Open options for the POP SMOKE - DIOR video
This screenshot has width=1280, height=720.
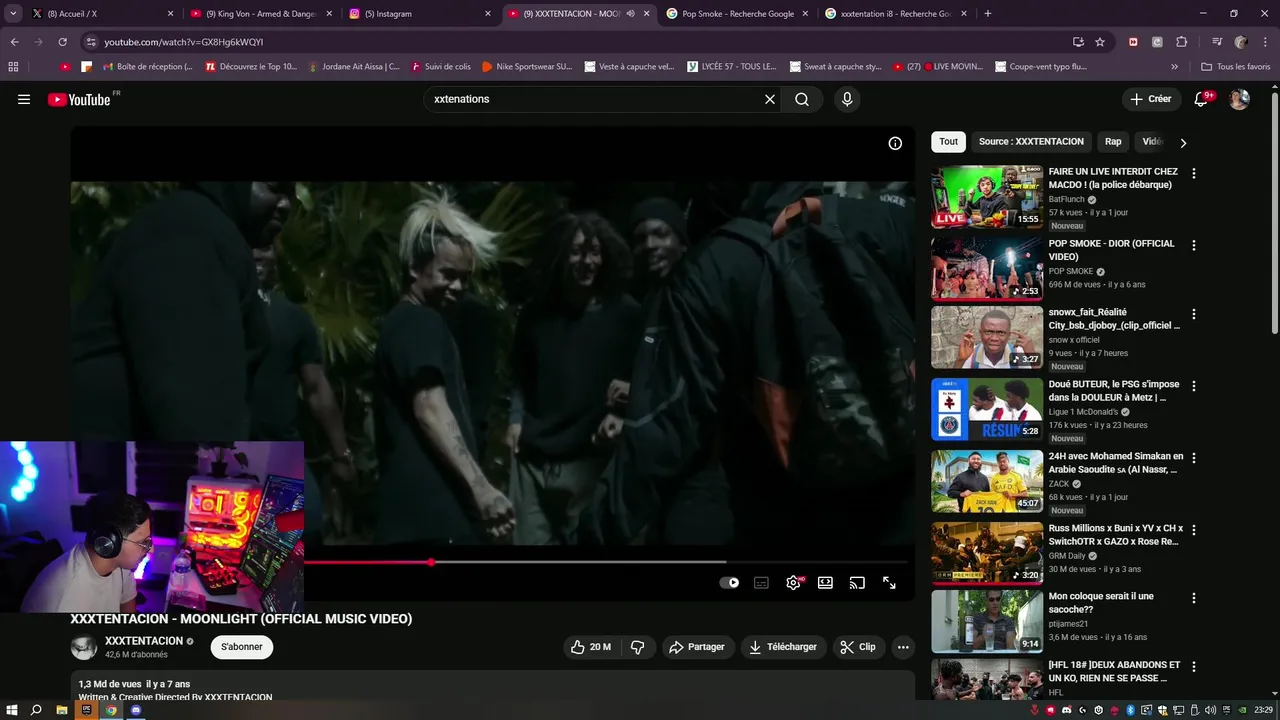1193,245
